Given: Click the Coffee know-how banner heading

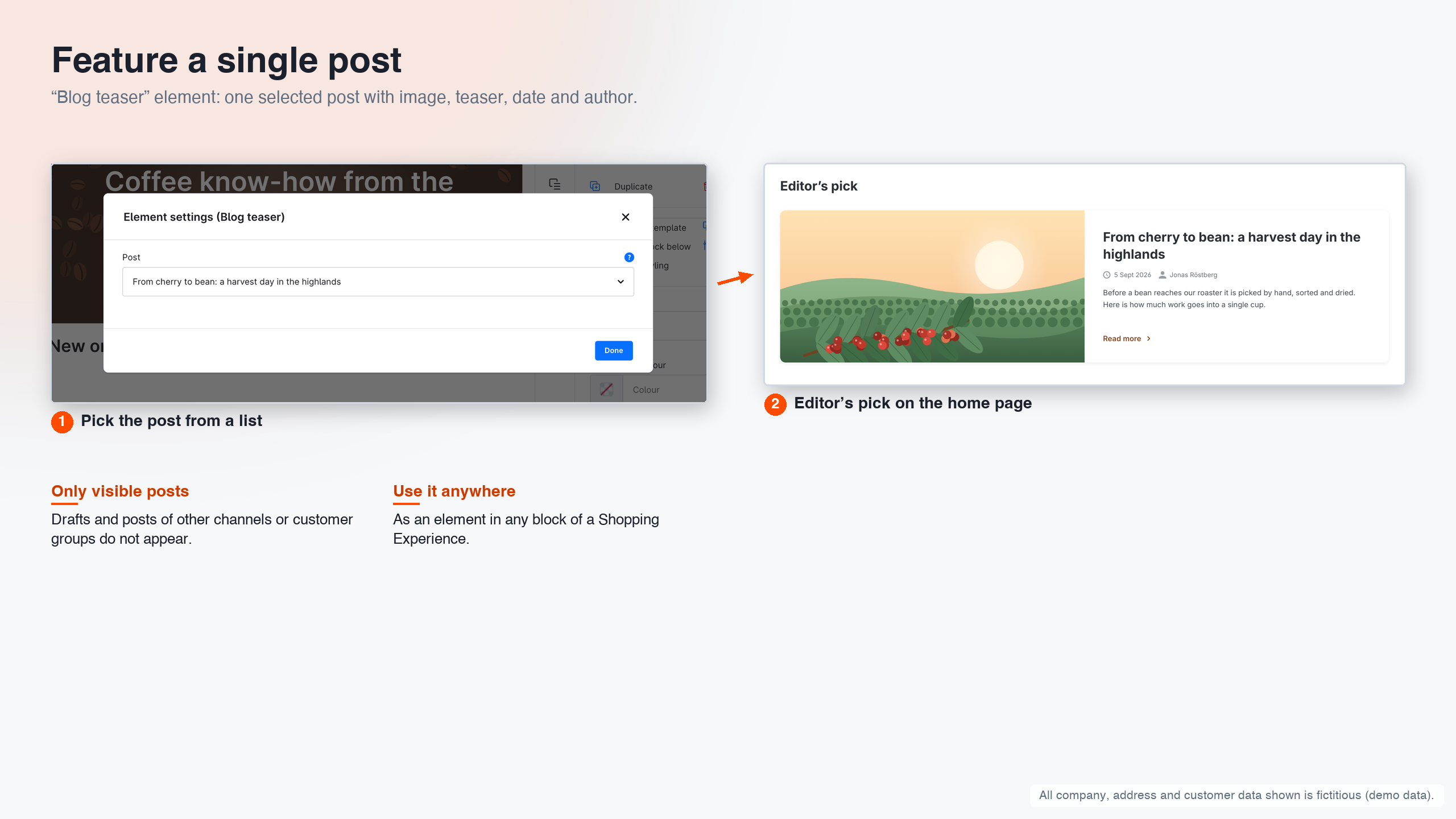Looking at the screenshot, I should coord(279,181).
